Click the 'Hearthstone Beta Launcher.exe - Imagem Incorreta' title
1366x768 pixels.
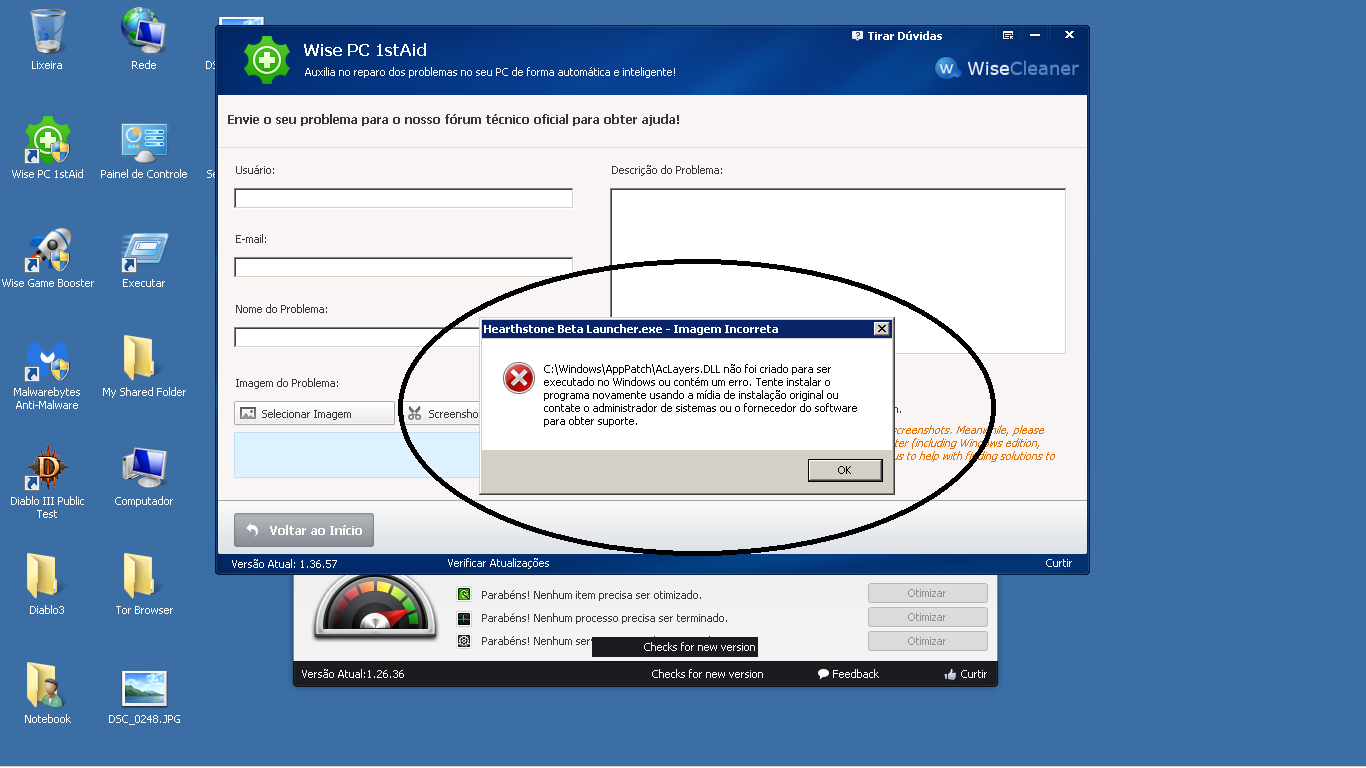[631, 329]
